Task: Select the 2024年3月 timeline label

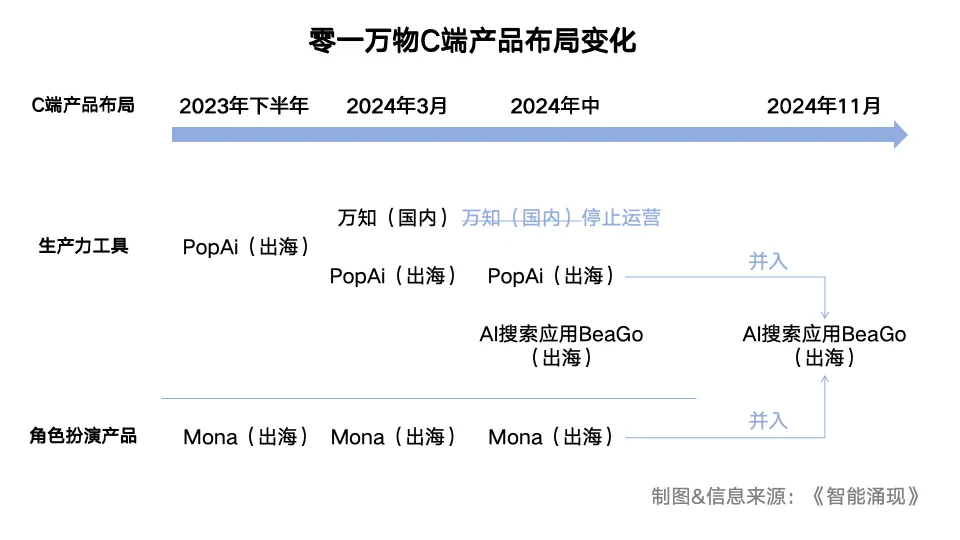Action: 397,106
